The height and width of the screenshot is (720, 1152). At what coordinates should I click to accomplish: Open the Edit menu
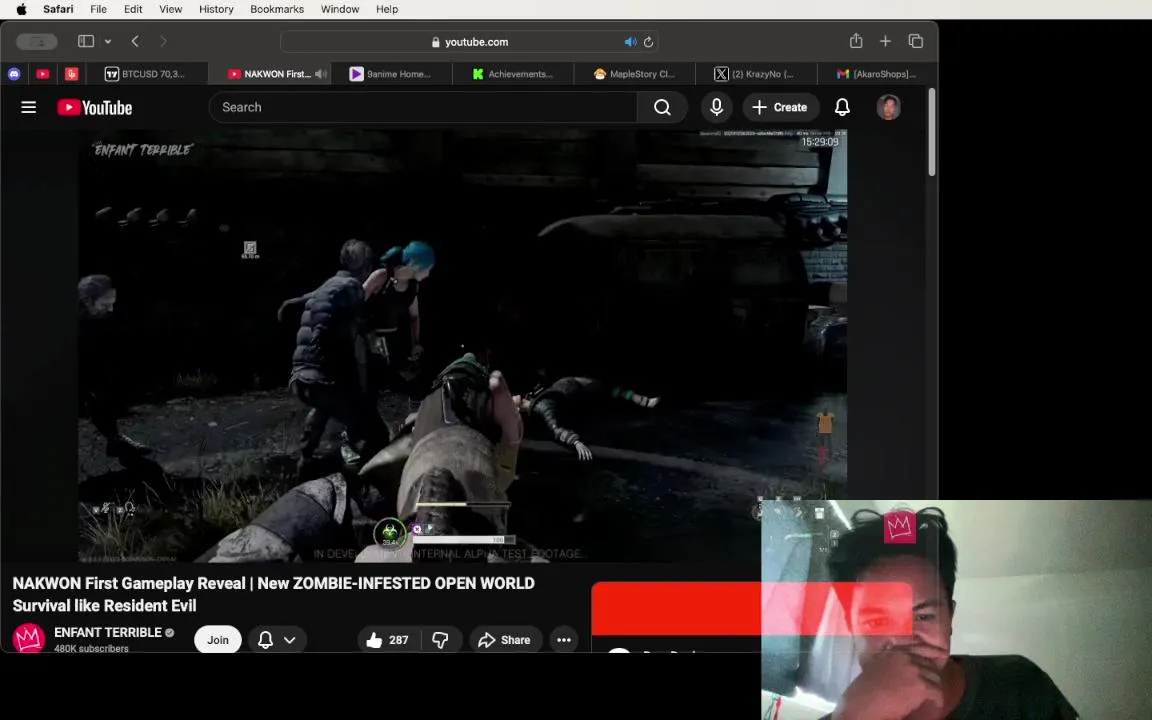pos(133,10)
